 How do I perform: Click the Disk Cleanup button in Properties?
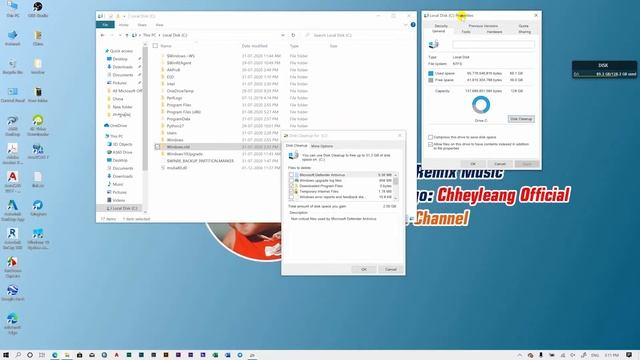point(521,119)
